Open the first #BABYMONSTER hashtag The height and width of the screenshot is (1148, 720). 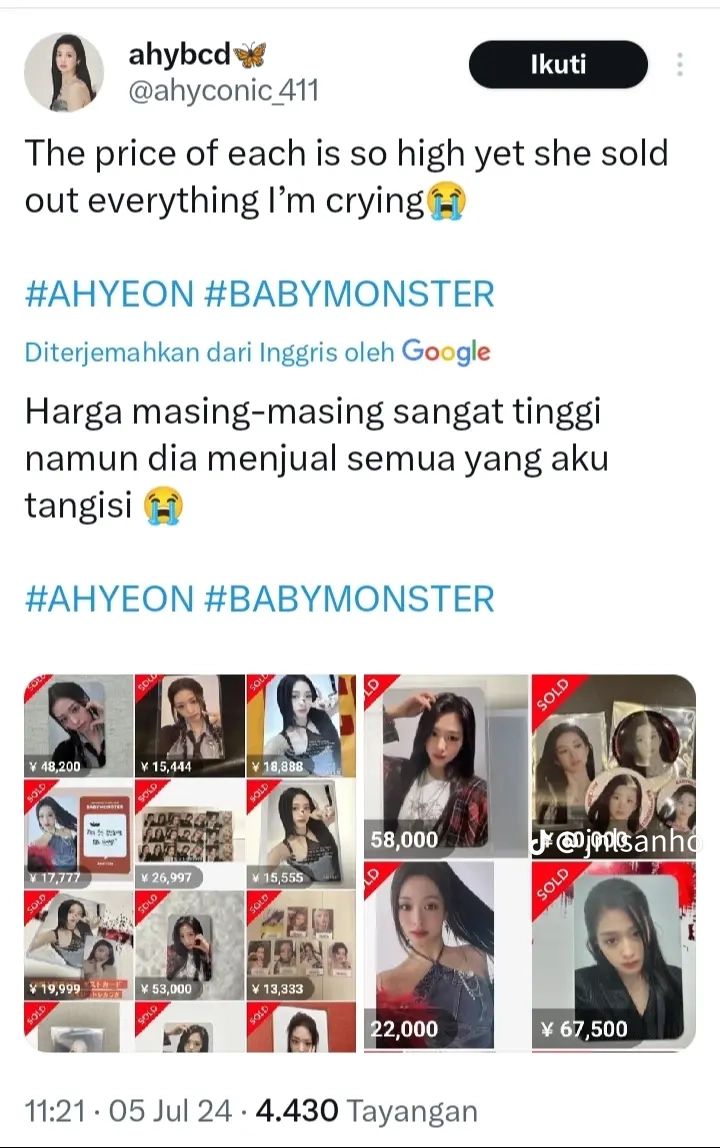[349, 294]
